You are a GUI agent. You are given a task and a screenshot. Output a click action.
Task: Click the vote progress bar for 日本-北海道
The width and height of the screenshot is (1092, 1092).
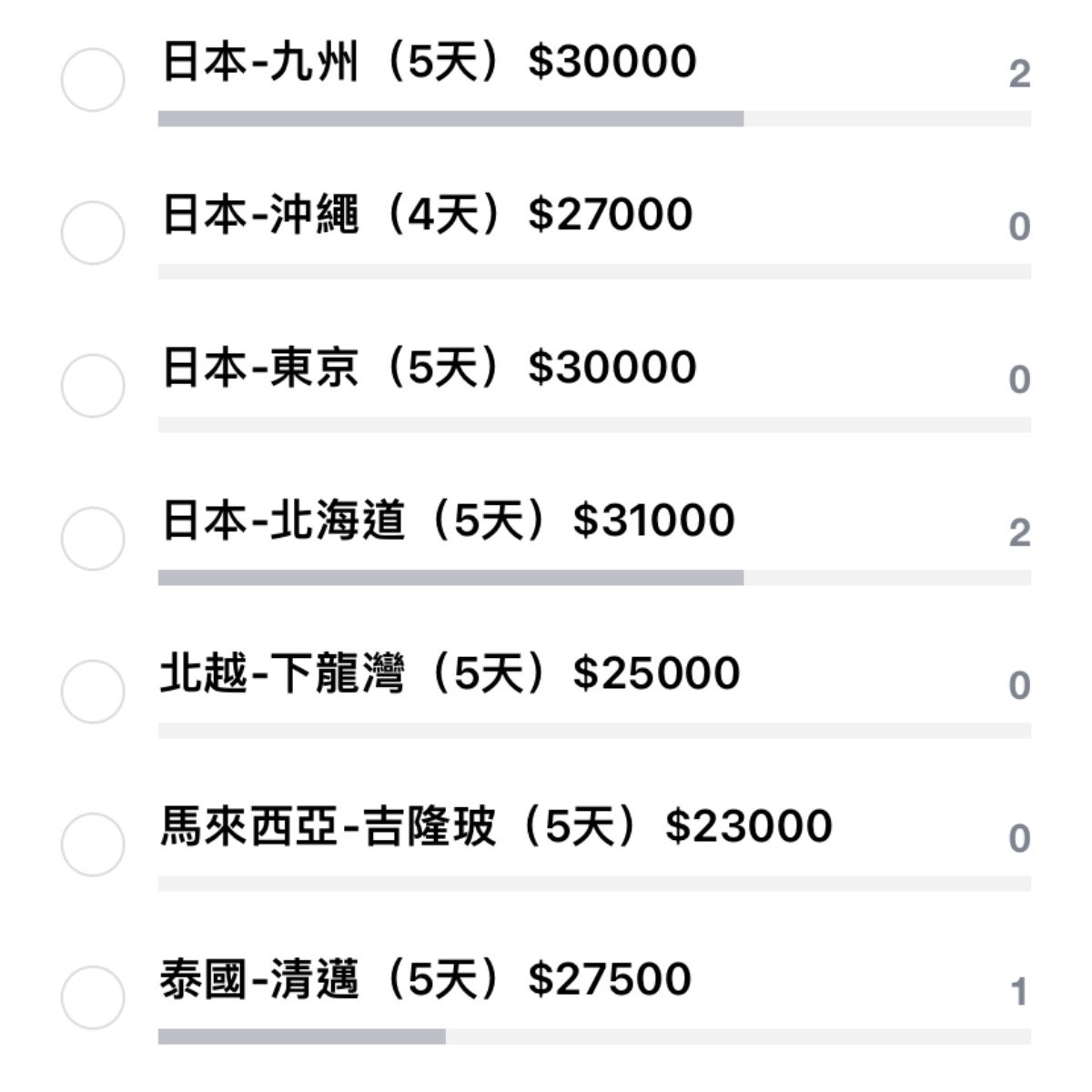594,577
